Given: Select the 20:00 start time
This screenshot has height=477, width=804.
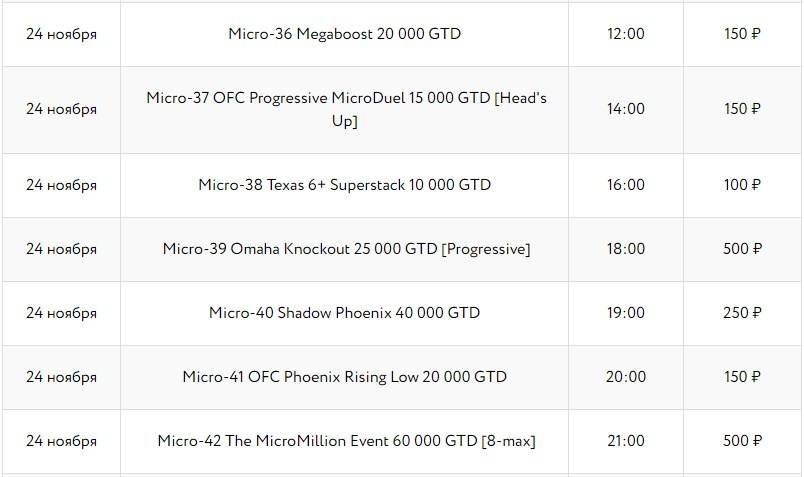Looking at the screenshot, I should pos(626,377).
